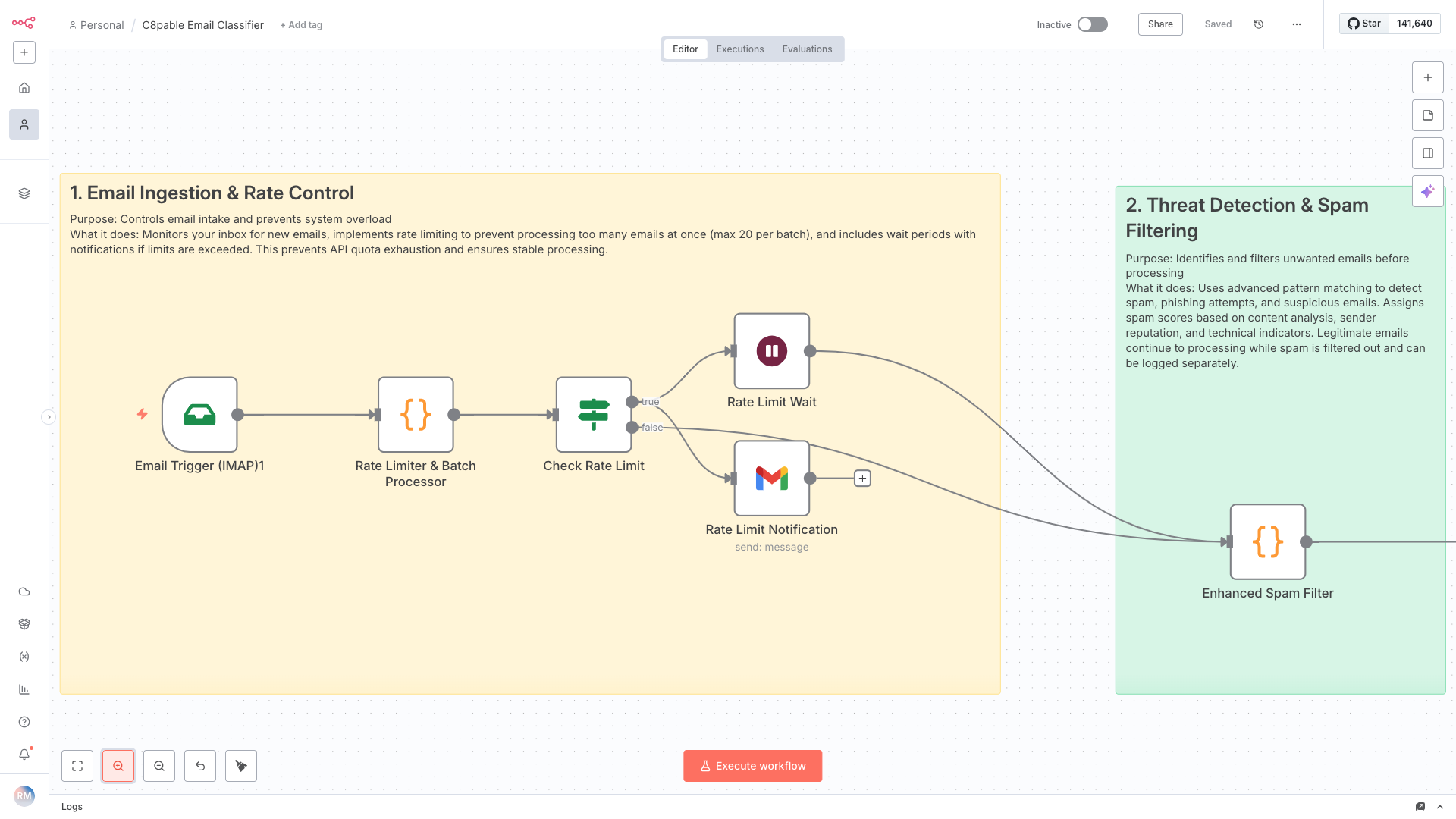
Task: Select the Rate Limiter & Batch Processor node
Action: (416, 415)
